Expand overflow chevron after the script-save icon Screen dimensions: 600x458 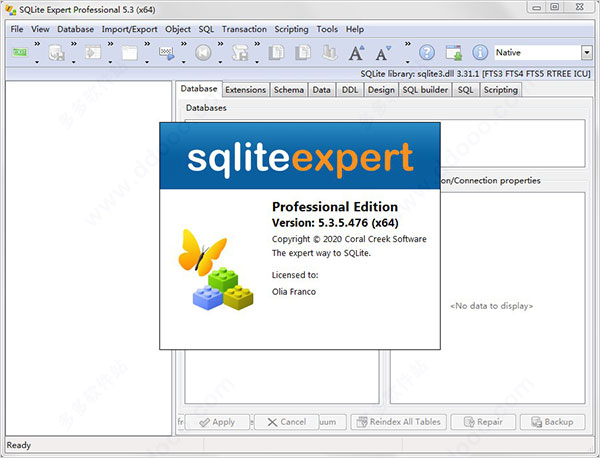click(x=258, y=44)
